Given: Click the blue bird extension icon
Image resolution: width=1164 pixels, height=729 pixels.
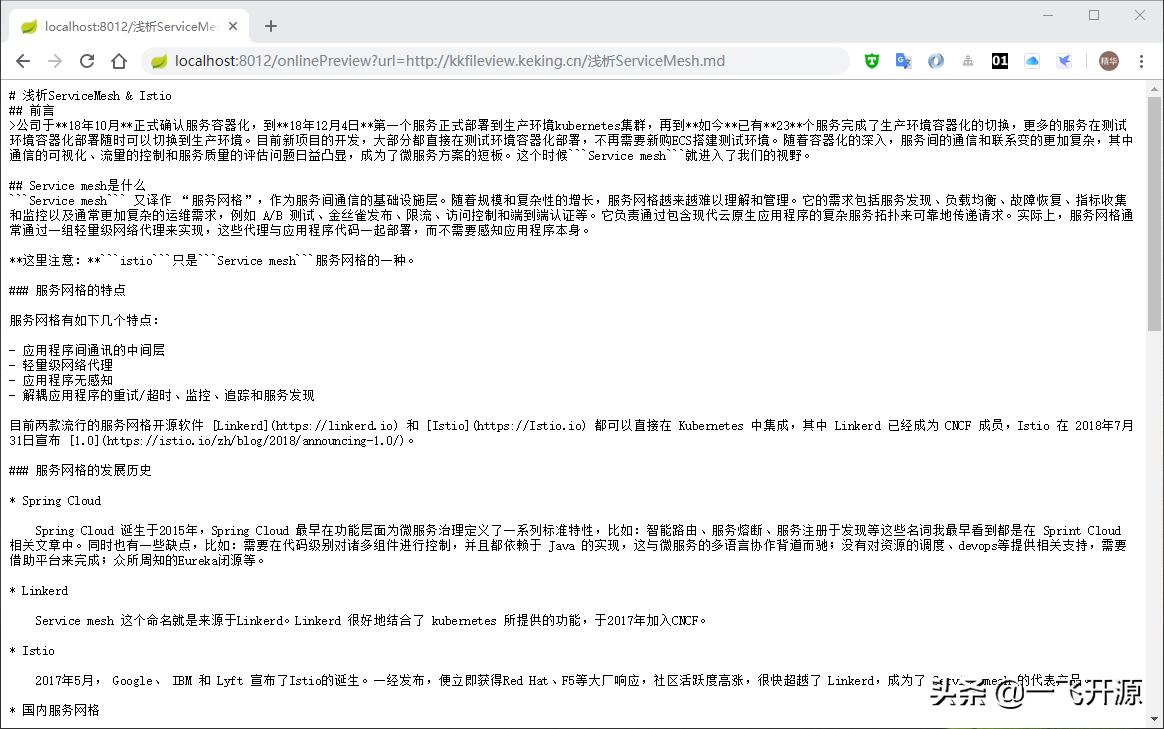Looking at the screenshot, I should pos(1064,61).
